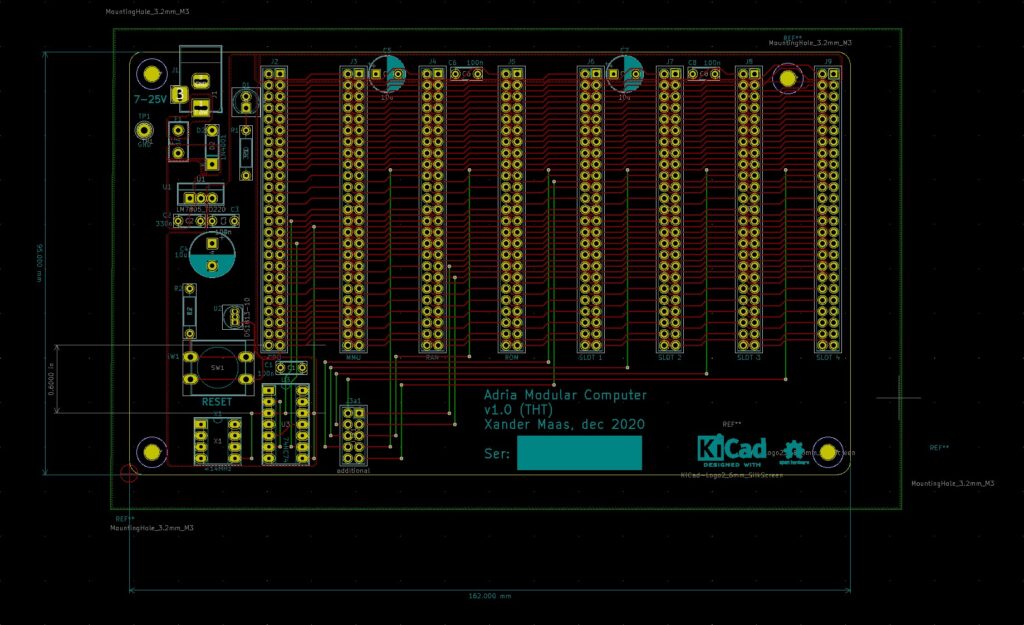
Task: Select the top-left mounting hole pad
Action: pos(152,74)
